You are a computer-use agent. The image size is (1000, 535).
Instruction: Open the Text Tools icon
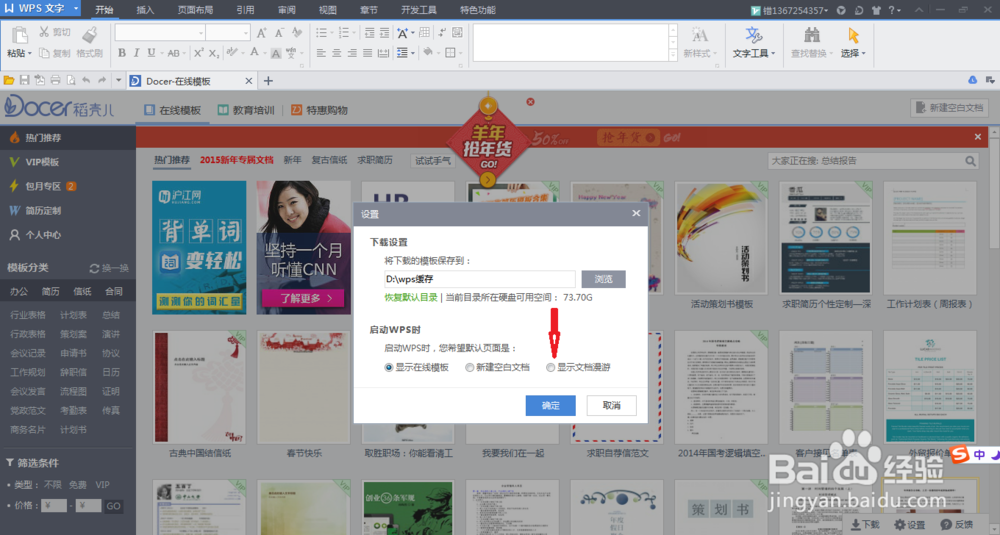(754, 34)
